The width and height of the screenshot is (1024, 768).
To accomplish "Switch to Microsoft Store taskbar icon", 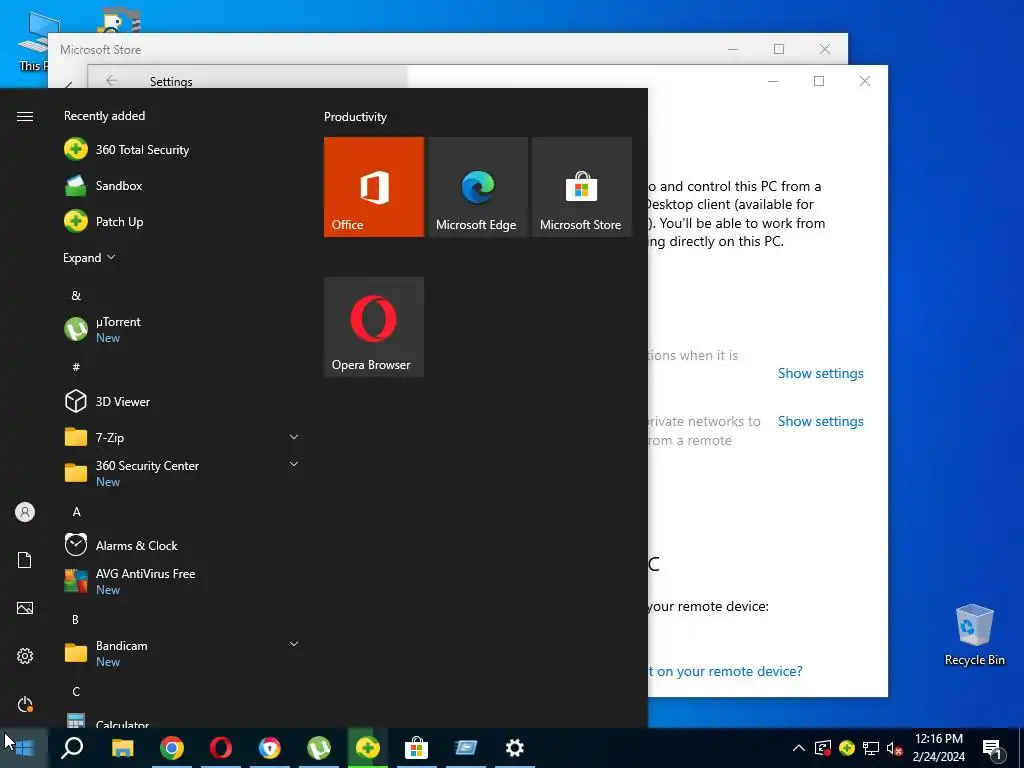I will [416, 748].
